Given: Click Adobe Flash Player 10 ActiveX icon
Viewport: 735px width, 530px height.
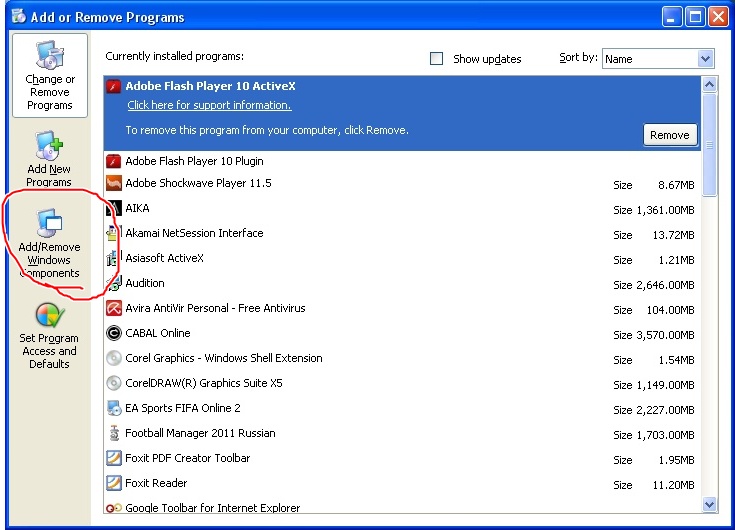Looking at the screenshot, I should coord(113,86).
